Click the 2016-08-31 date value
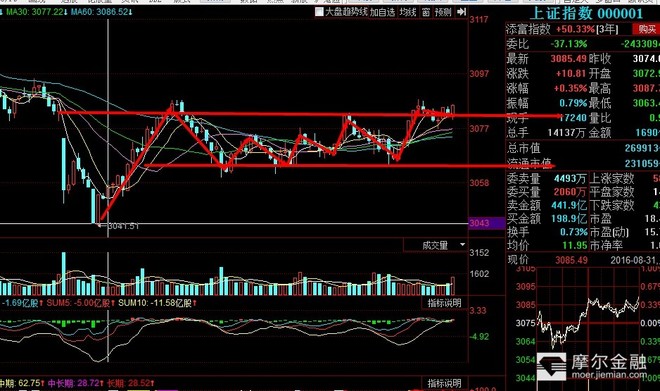This screenshot has width=660, height=391. [x=634, y=260]
